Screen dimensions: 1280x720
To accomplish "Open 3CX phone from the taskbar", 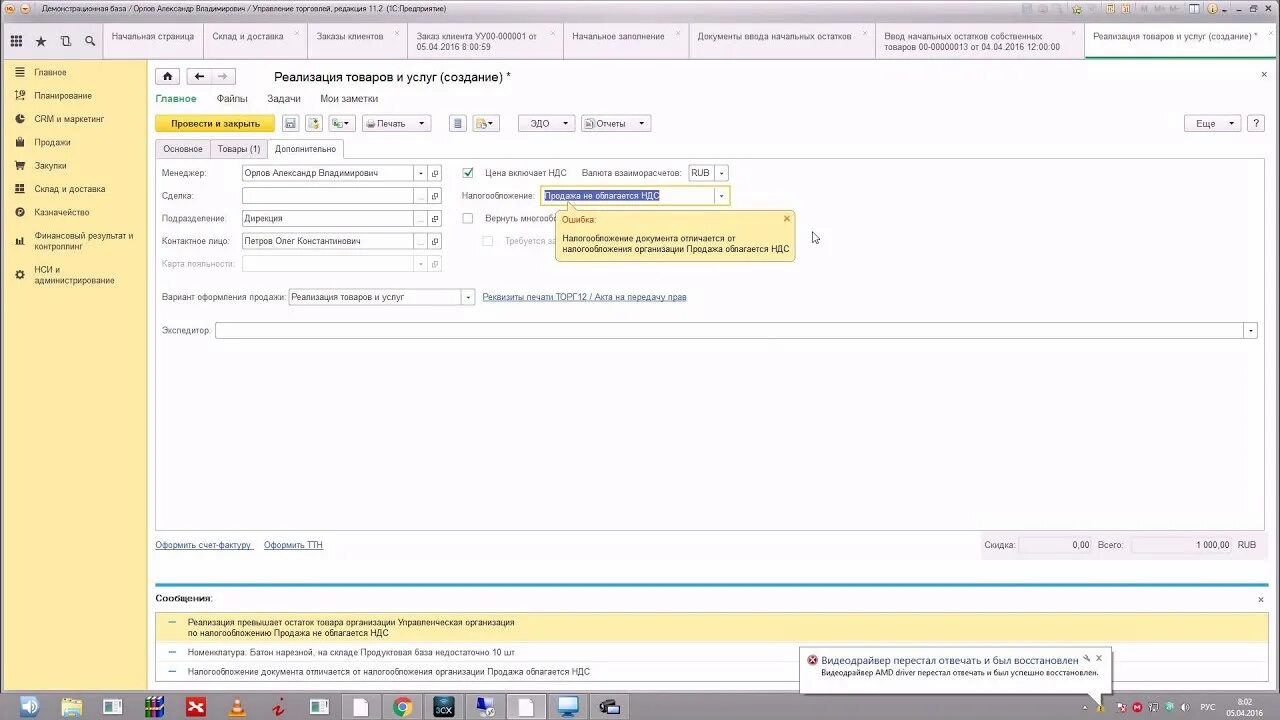I will (443, 707).
